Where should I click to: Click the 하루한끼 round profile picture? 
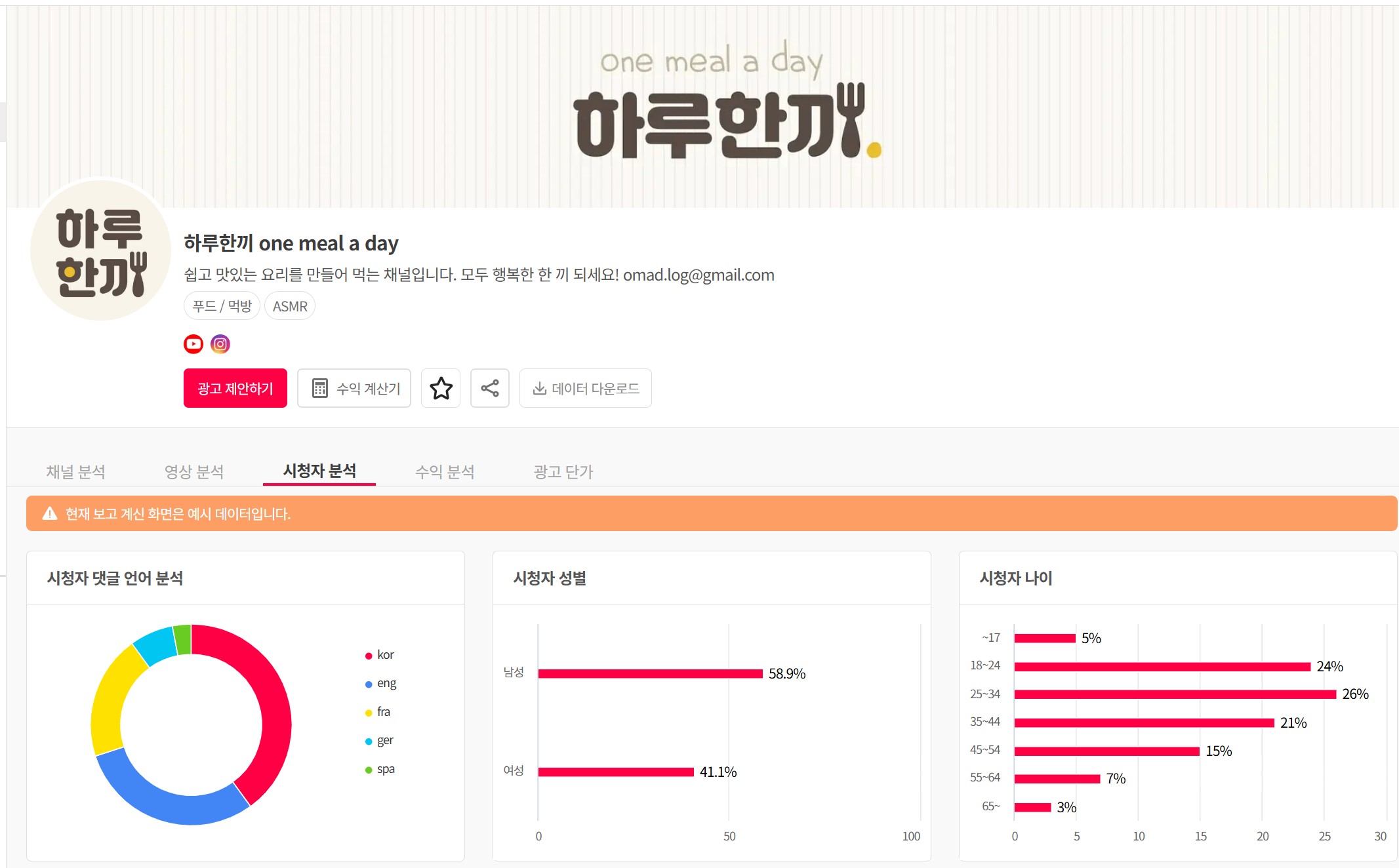pos(100,250)
